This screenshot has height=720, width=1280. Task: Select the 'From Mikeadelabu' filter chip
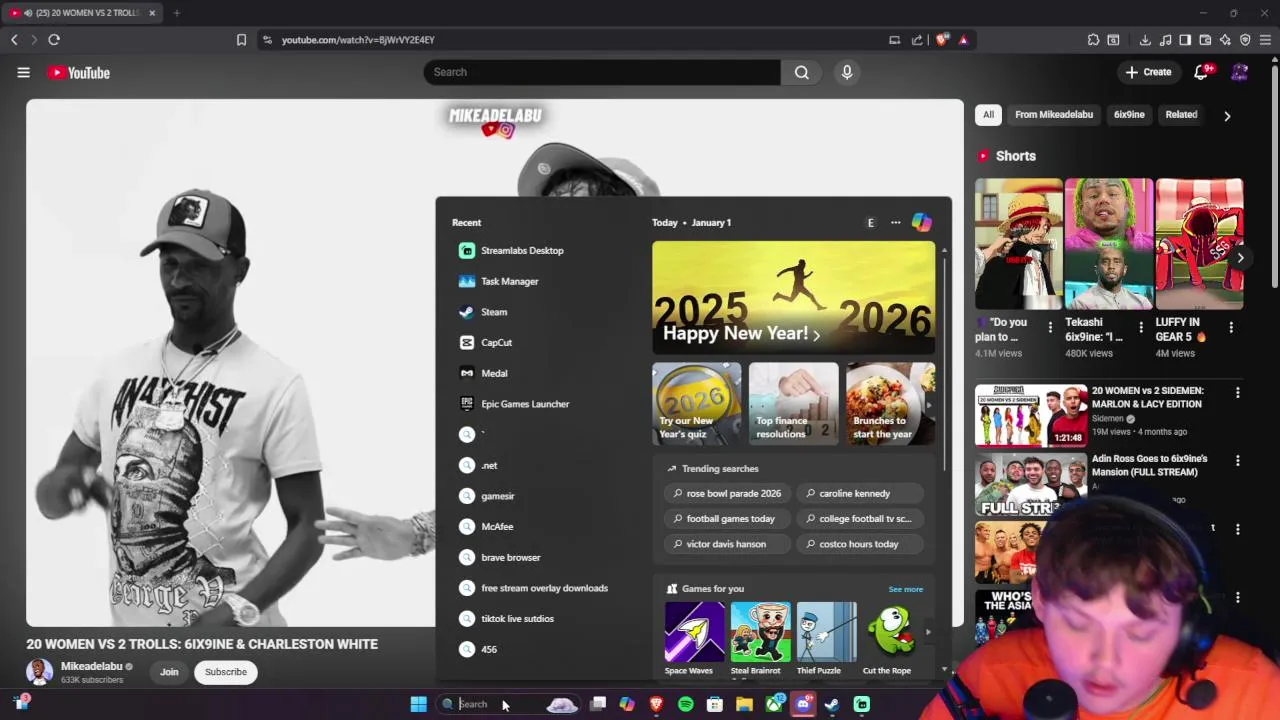(1054, 114)
